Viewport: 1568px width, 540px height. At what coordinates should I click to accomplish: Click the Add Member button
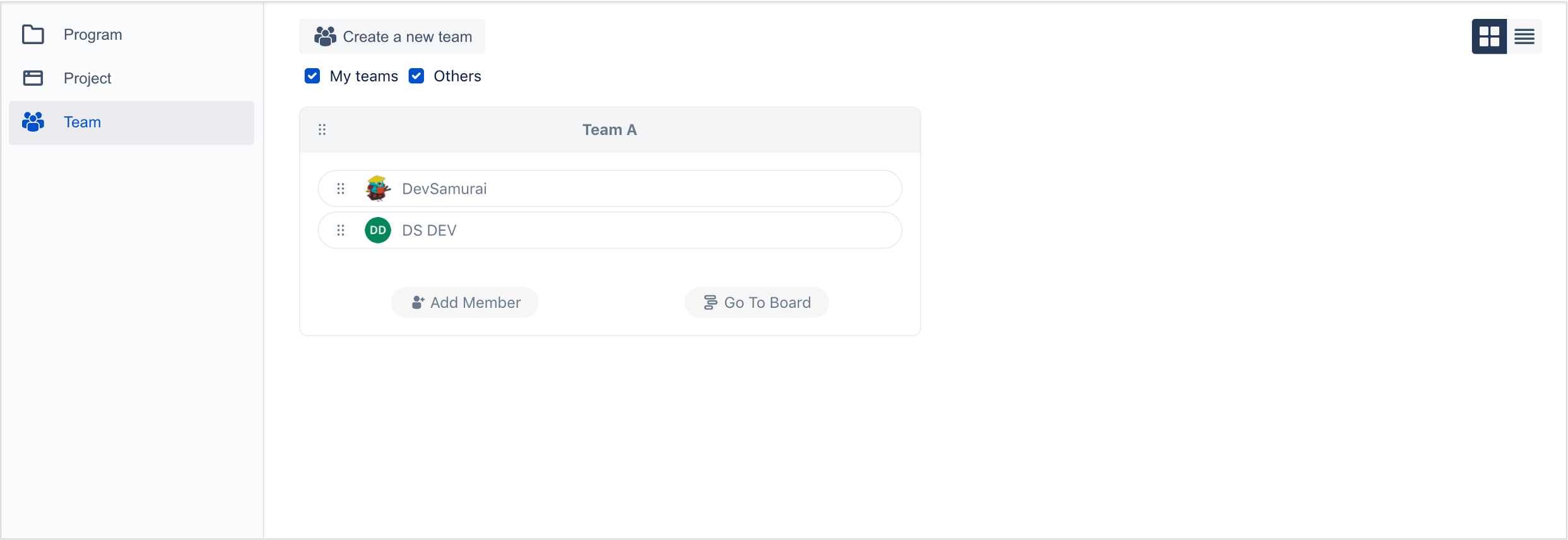[x=465, y=303]
